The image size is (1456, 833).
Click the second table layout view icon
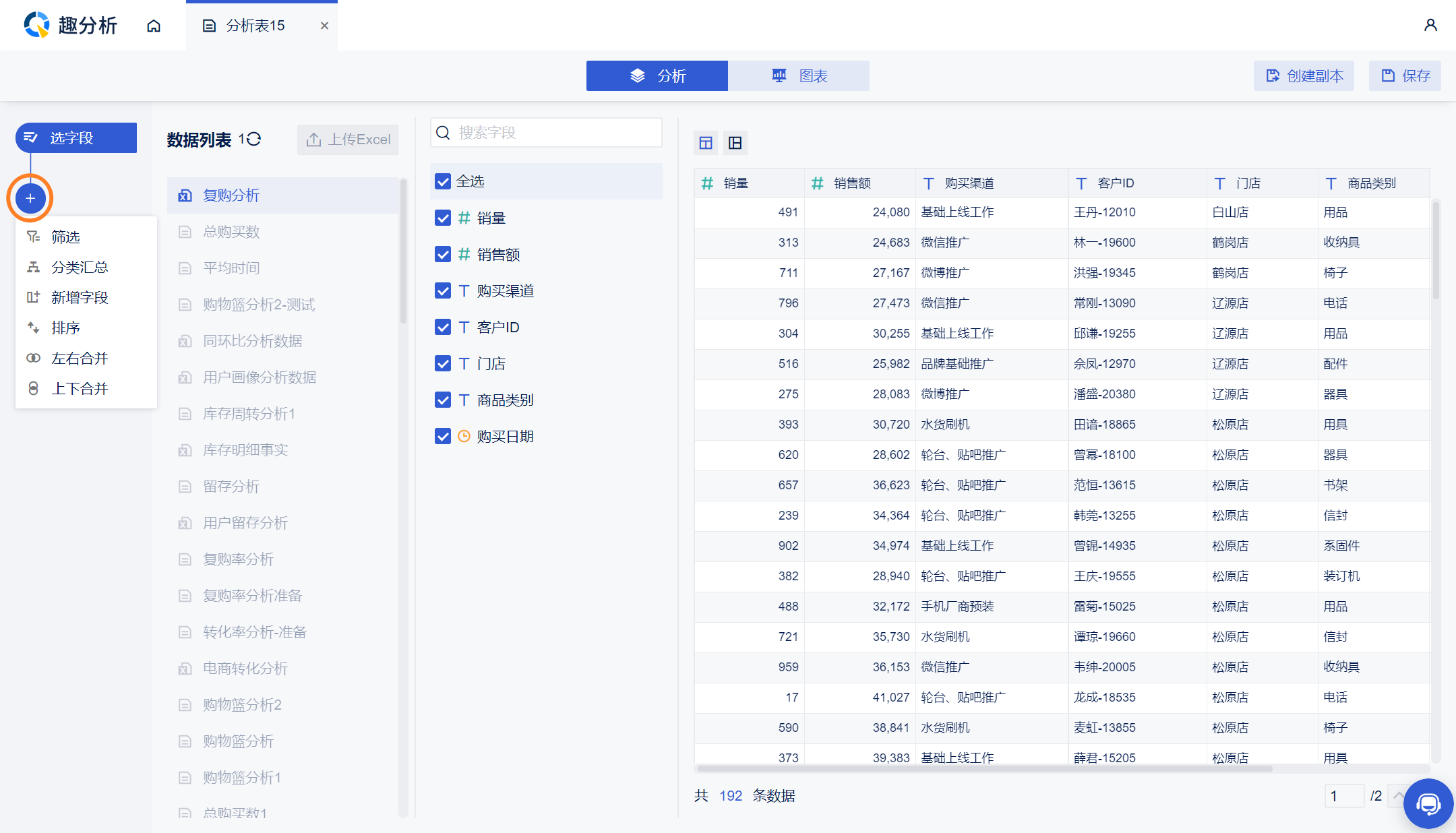pos(735,143)
